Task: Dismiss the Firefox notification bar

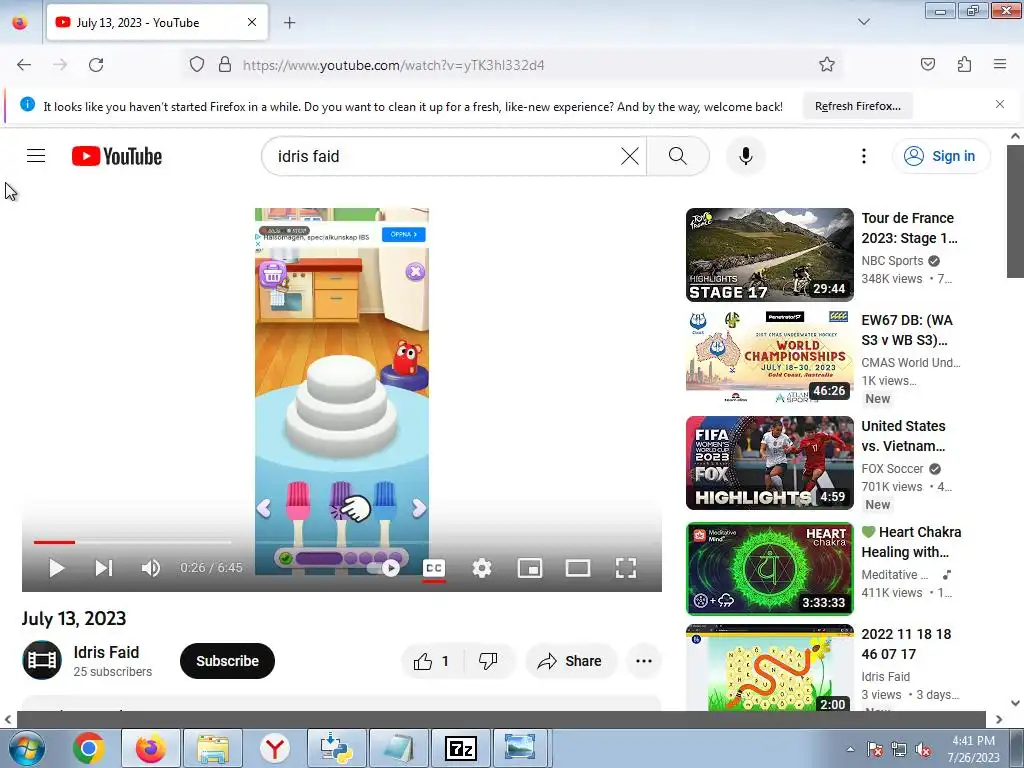Action: 1000,104
